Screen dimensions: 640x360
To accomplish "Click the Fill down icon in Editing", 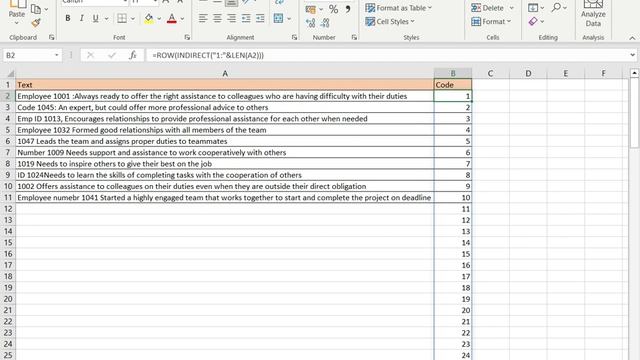I will click(x=533, y=8).
